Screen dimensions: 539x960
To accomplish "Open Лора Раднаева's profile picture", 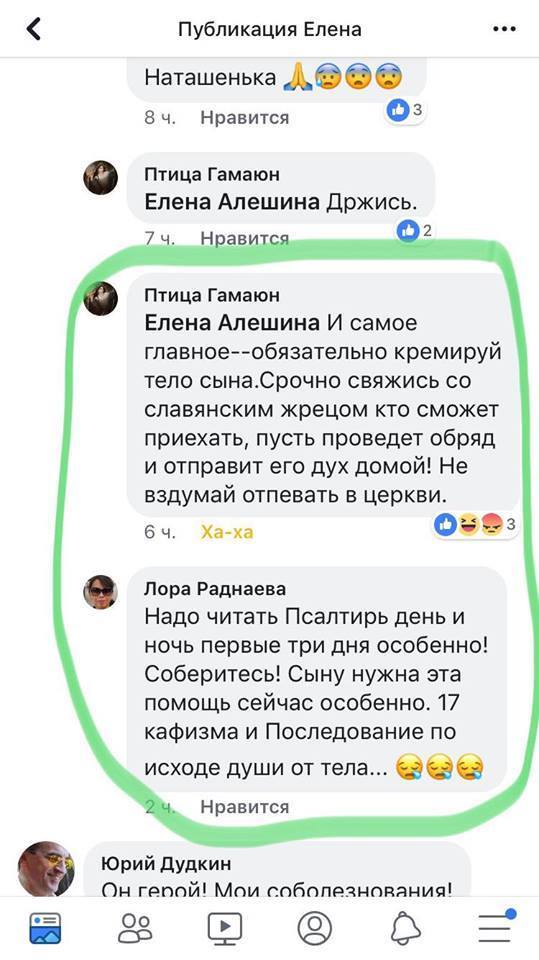I will [x=100, y=592].
